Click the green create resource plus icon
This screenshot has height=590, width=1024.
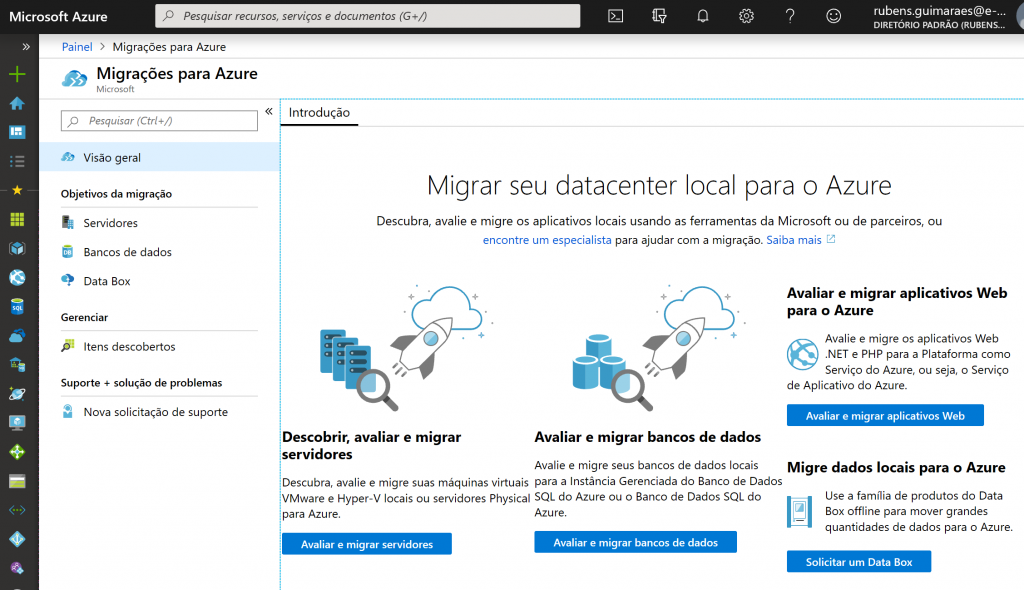tap(17, 75)
